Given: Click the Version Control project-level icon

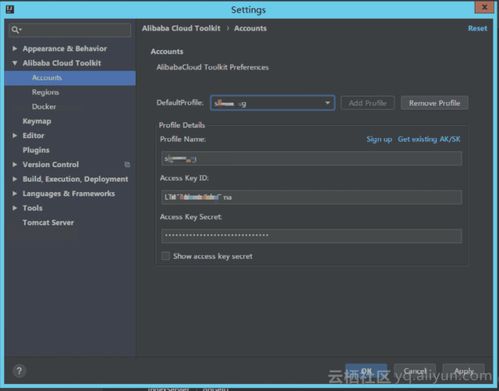Looking at the screenshot, I should (127, 165).
